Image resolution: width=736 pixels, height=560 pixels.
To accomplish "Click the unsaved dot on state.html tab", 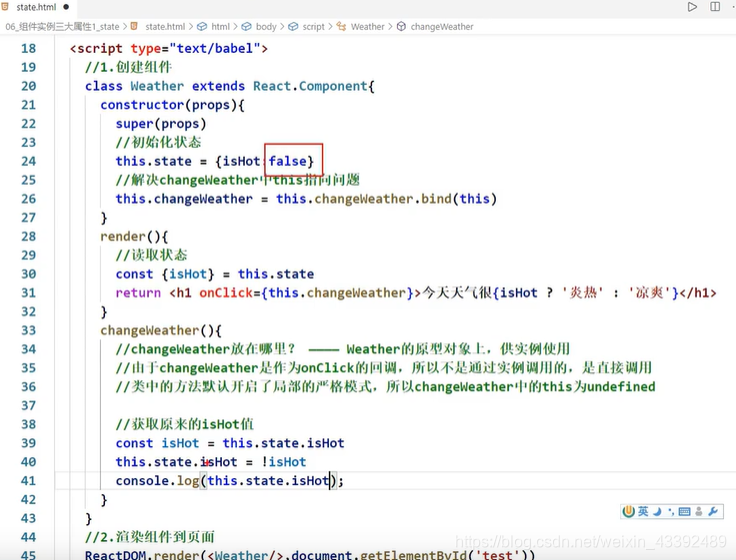I will point(66,7).
